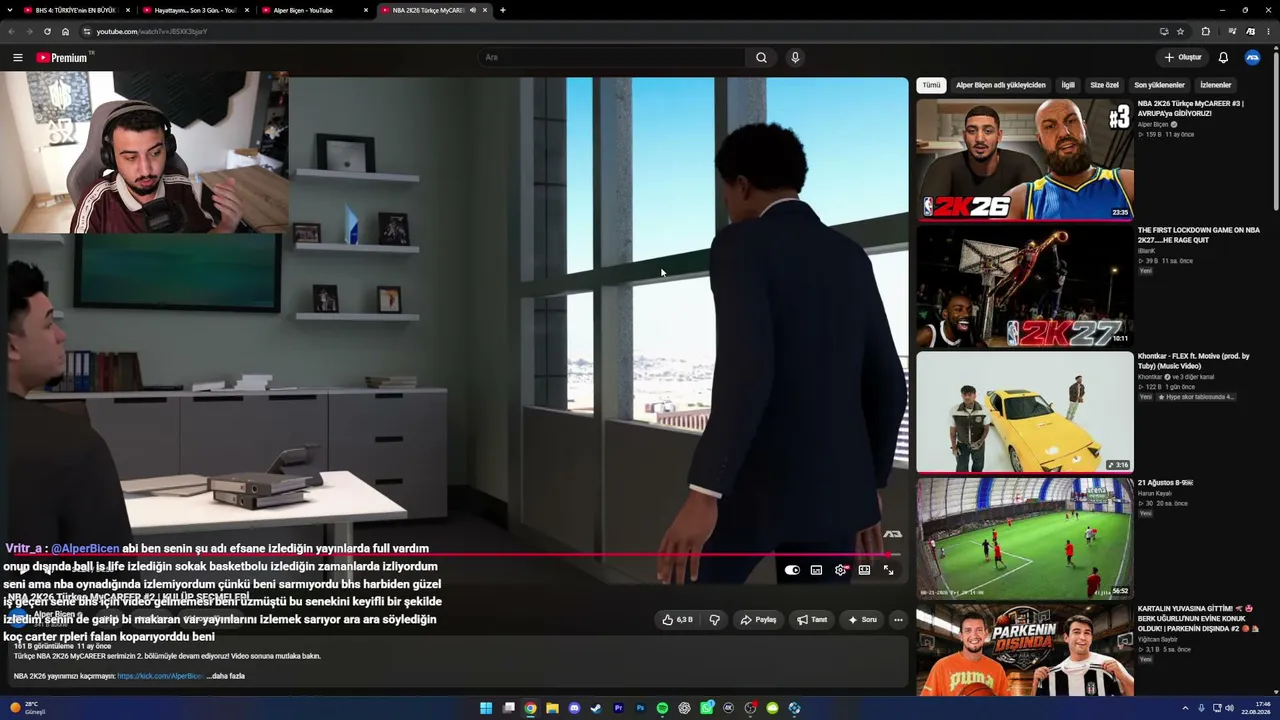
Task: Open 'THE FIRST LOCKDOWN GAME ON NBA 2K27' title
Action: 1199,235
